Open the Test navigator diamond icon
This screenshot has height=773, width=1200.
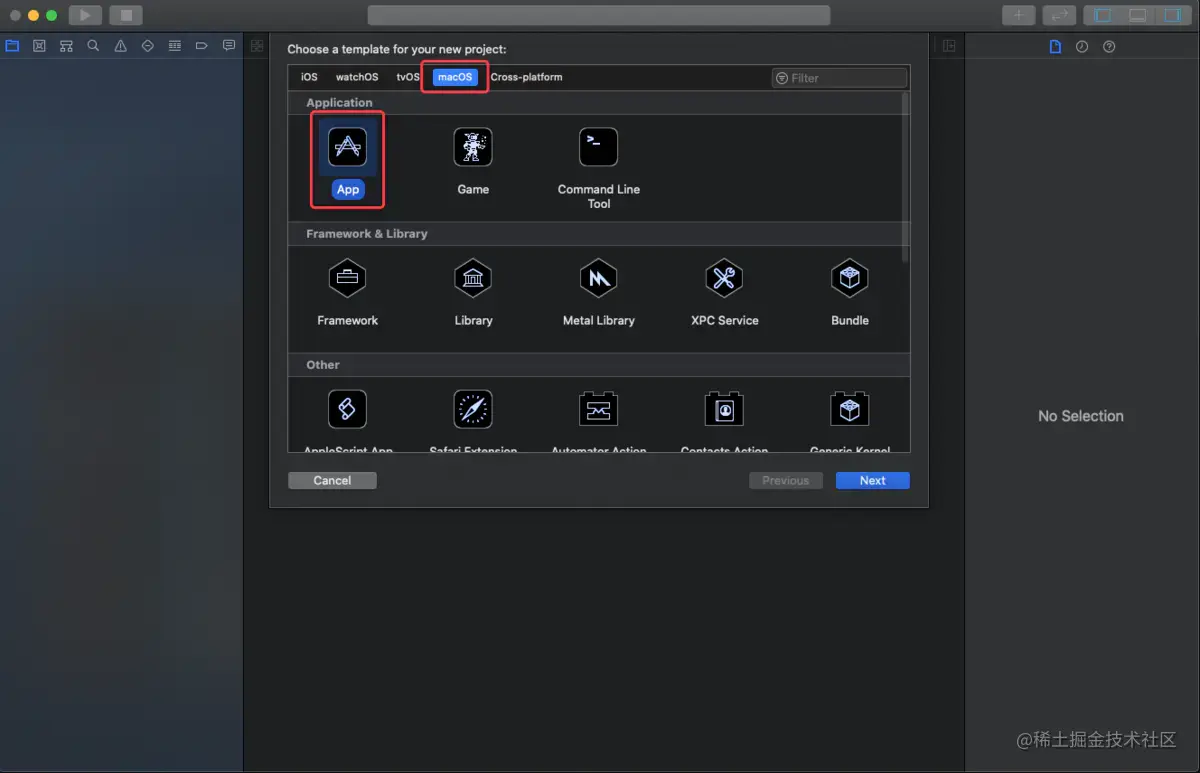(x=148, y=46)
